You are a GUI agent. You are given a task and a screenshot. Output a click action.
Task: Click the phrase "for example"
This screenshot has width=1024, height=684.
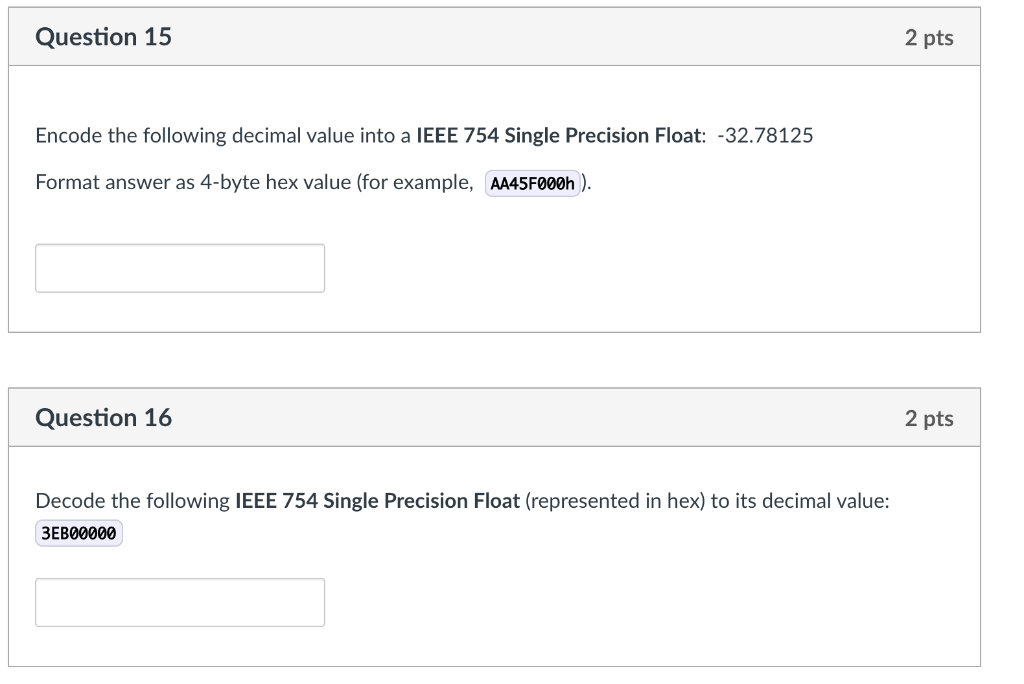(x=428, y=183)
